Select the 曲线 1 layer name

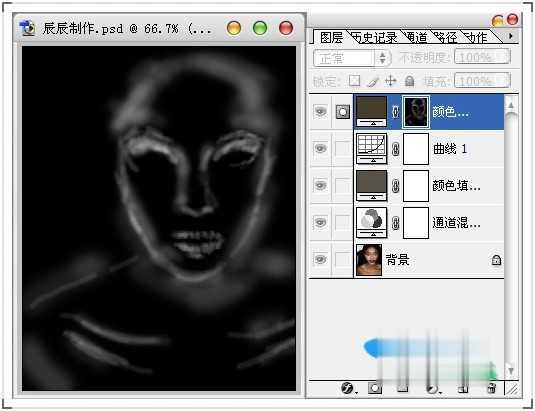pyautogui.click(x=450, y=149)
